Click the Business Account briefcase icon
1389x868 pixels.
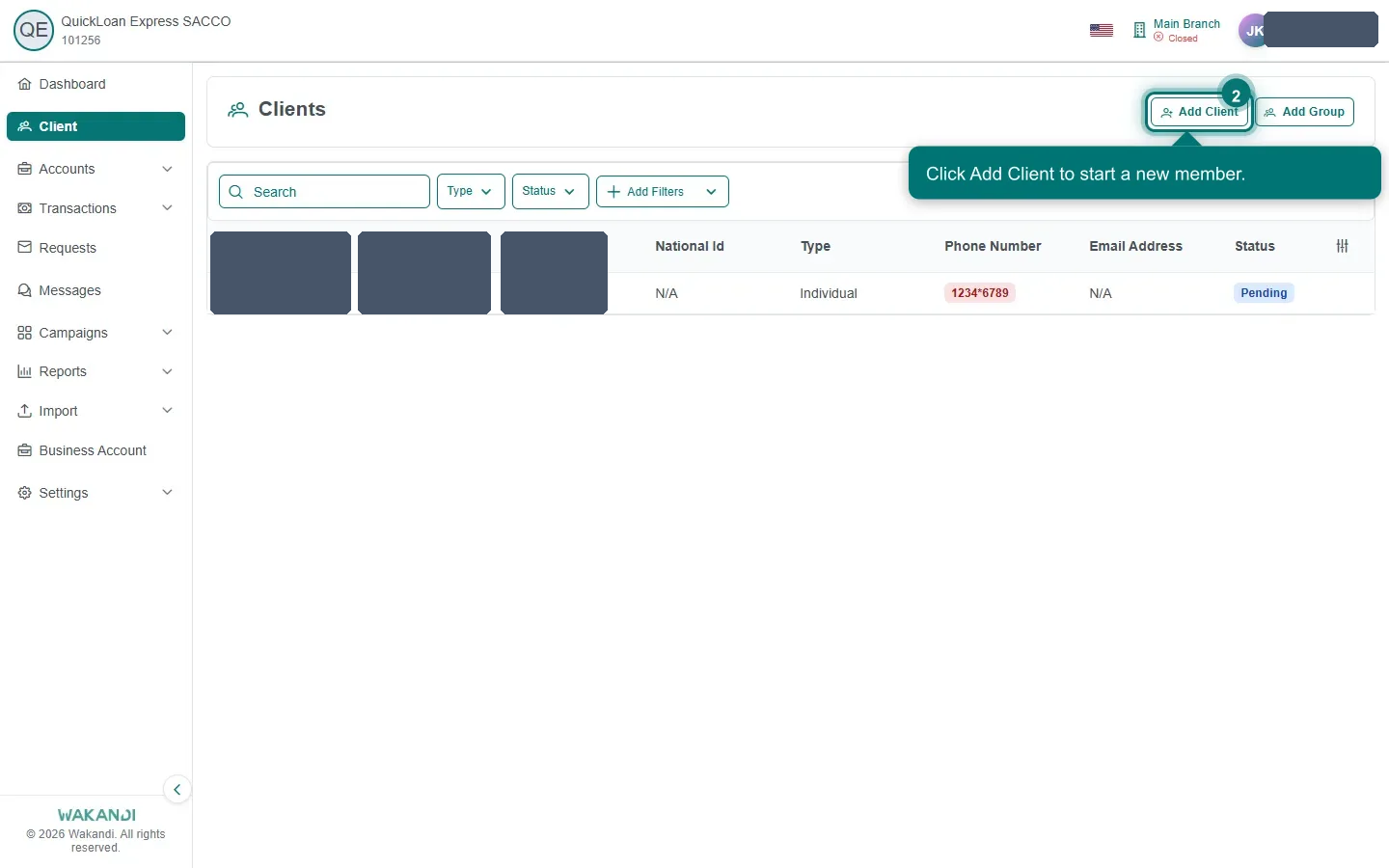pyautogui.click(x=25, y=450)
